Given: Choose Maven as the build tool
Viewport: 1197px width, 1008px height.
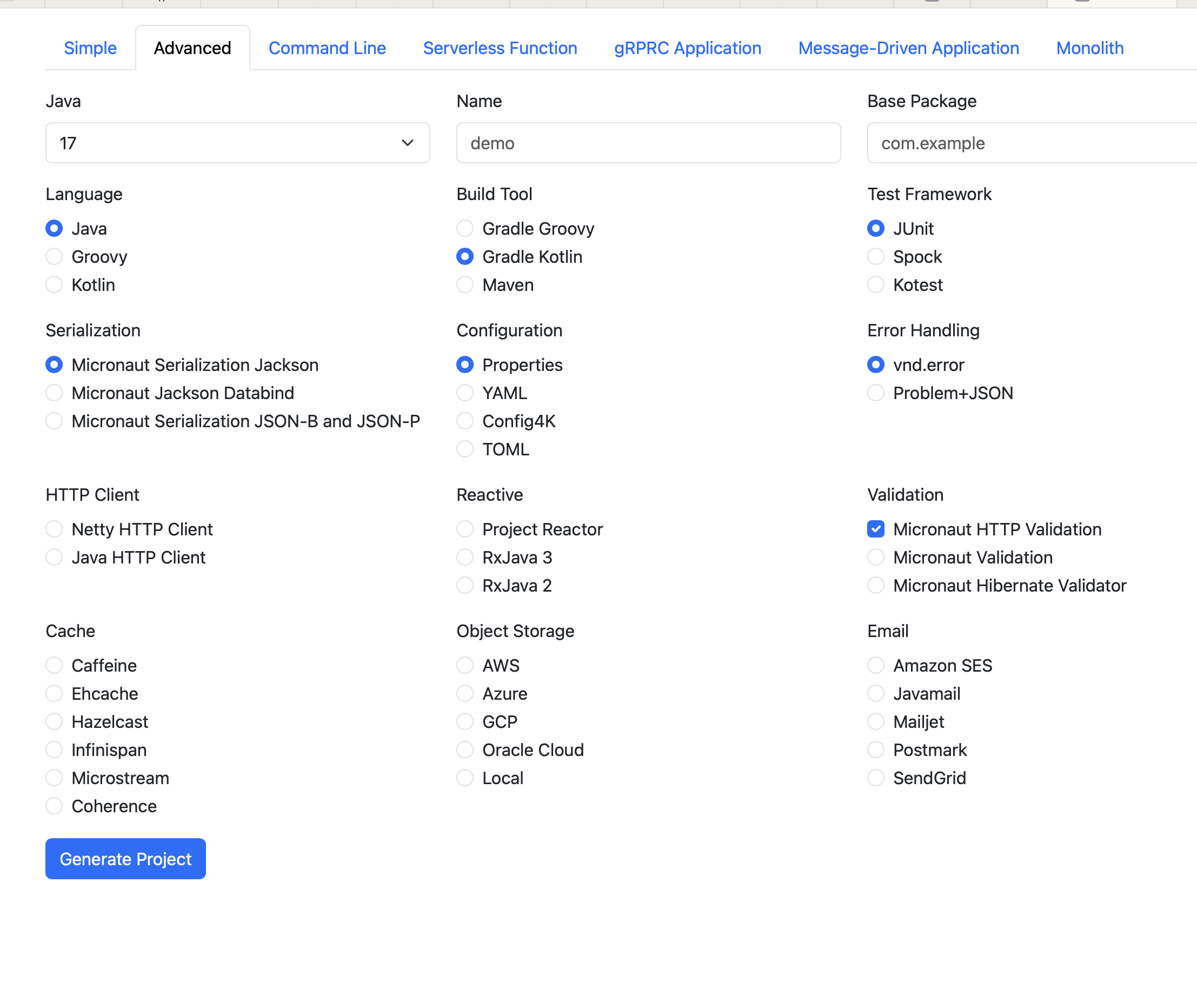Looking at the screenshot, I should pos(464,284).
